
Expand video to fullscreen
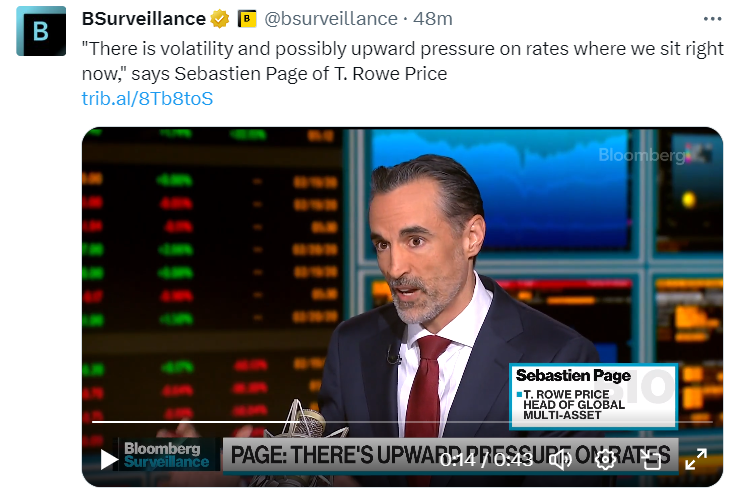[x=696, y=459]
